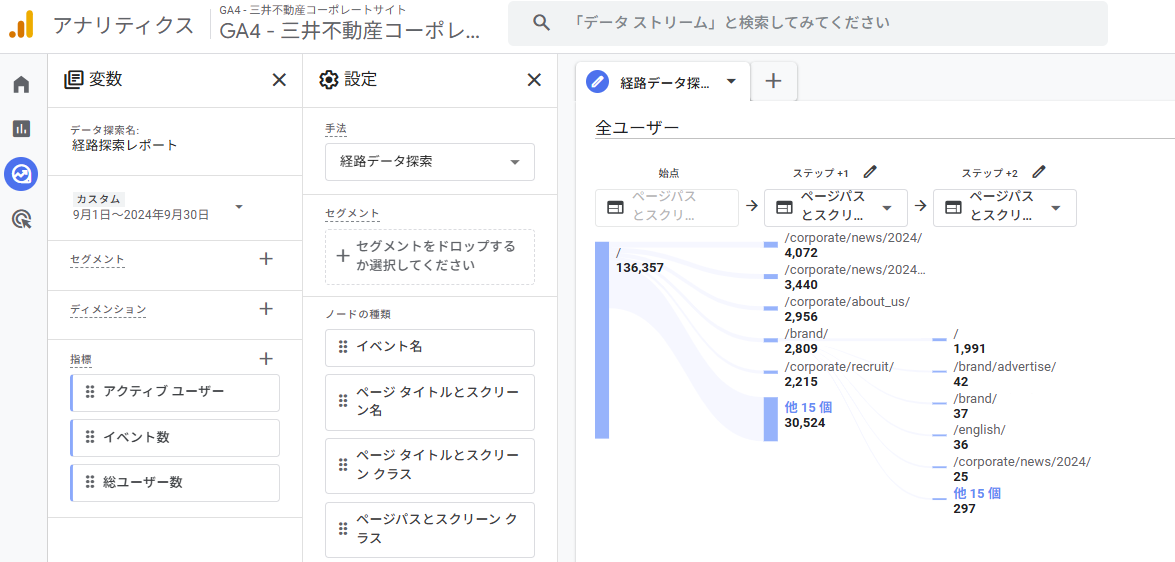Add a metric via 指標 plus icon
Screen dimensions: 1175x562
pos(266,358)
